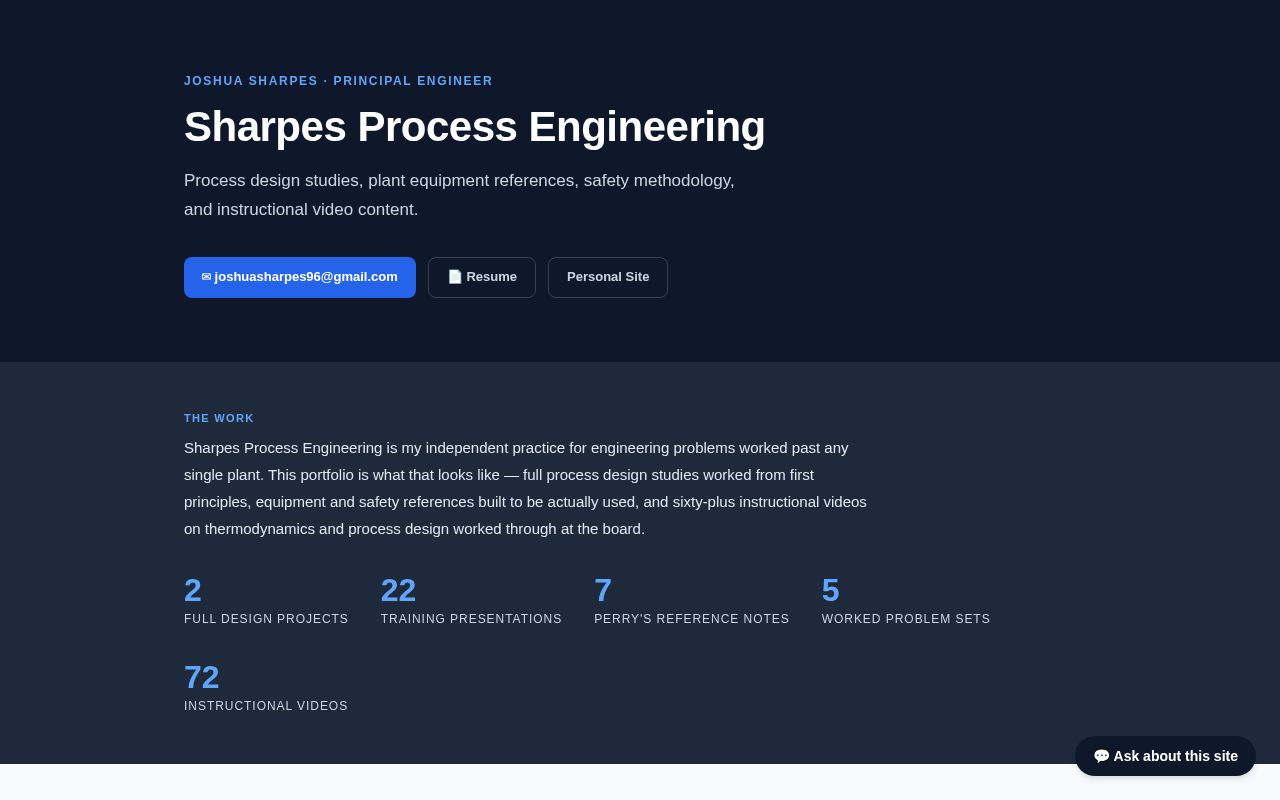This screenshot has width=1280, height=800.
Task: Click the document icon on Resume
Action: click(x=455, y=277)
